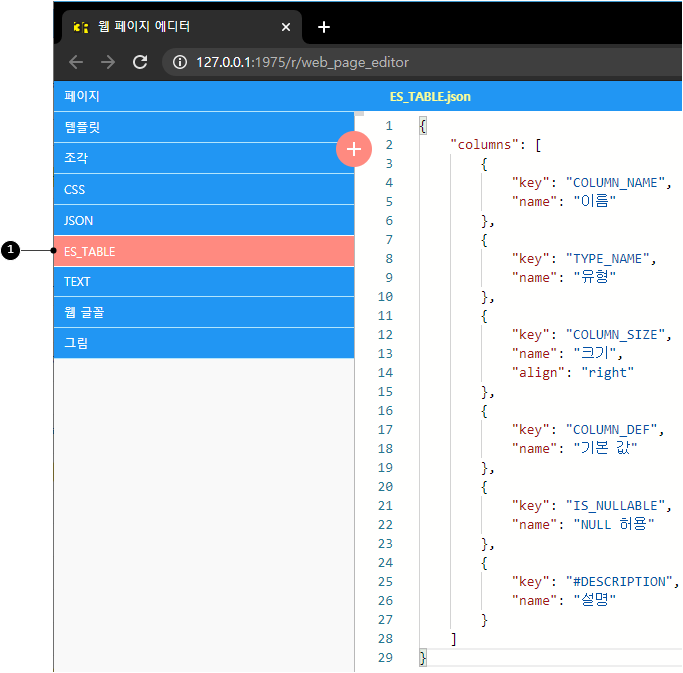Click the "COLUMN_NAME" value

point(615,183)
